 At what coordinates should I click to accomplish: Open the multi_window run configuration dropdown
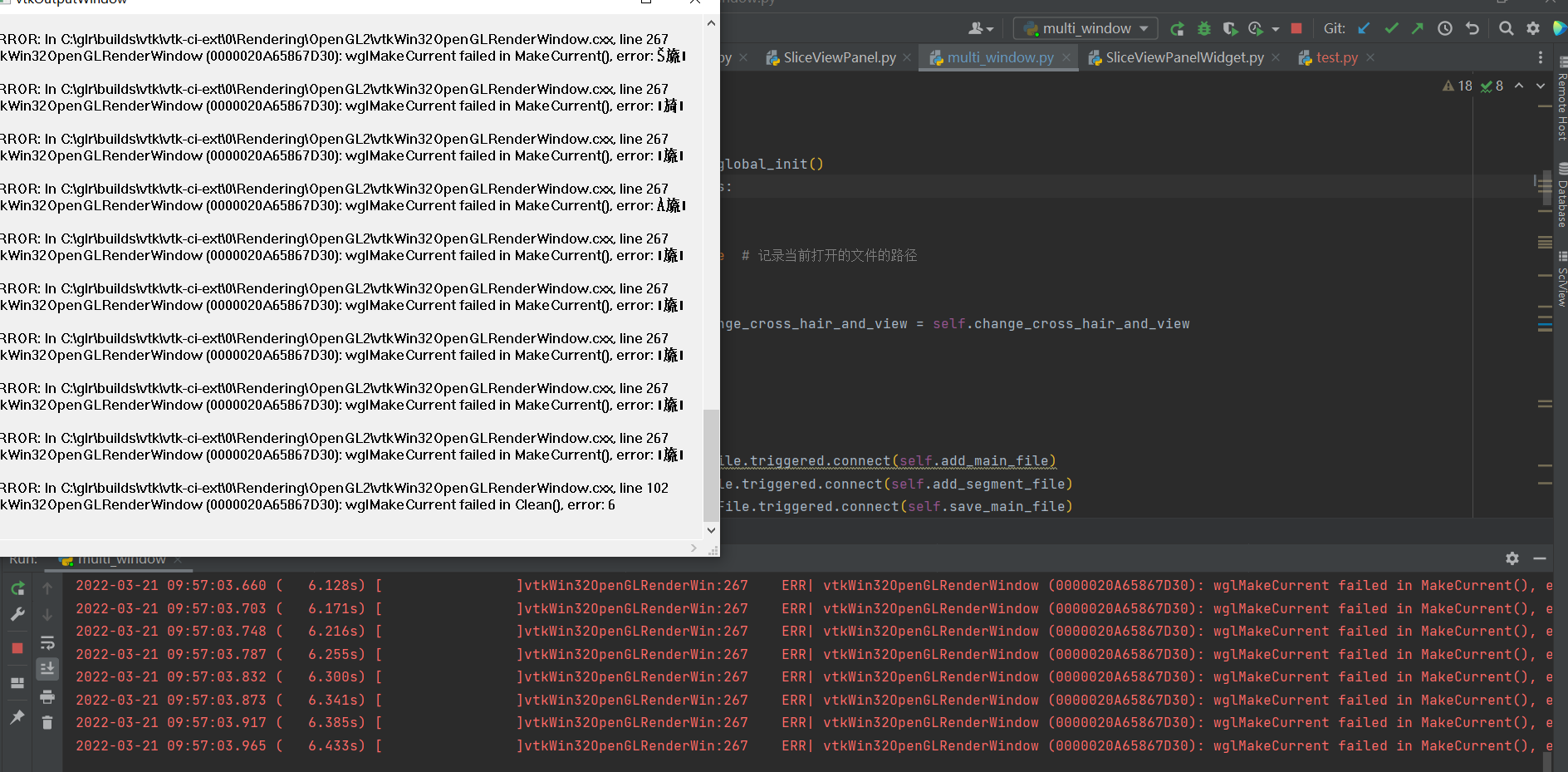click(x=1085, y=27)
